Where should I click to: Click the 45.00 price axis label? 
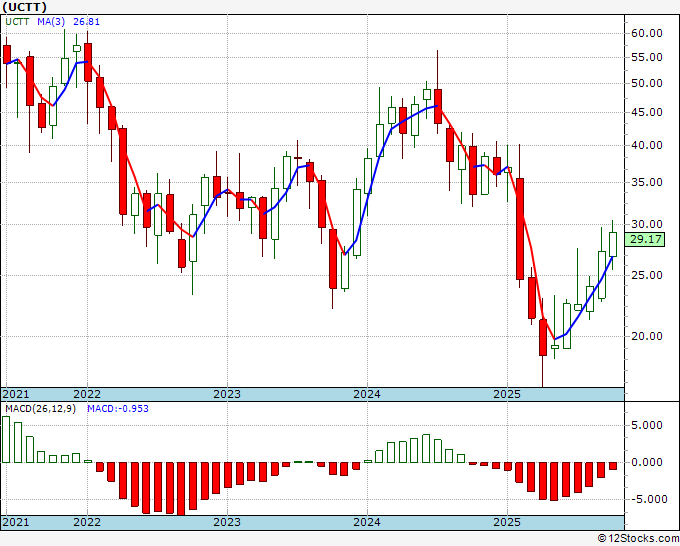(647, 113)
